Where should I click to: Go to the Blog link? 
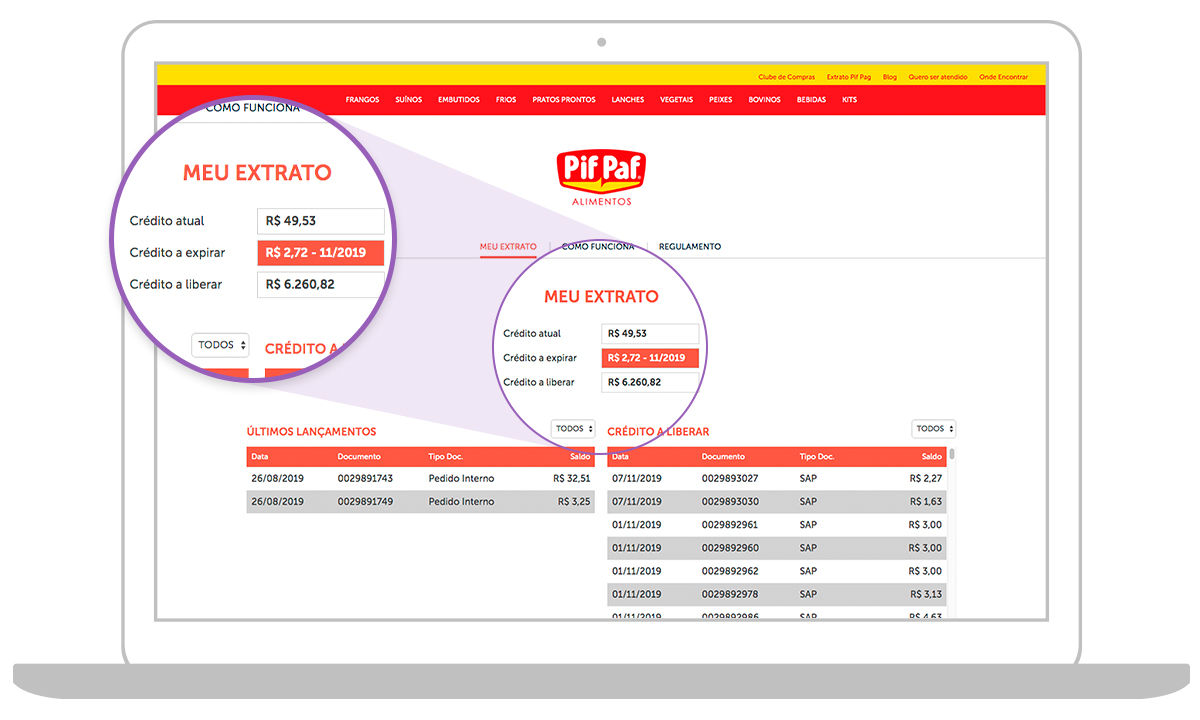pyautogui.click(x=890, y=77)
